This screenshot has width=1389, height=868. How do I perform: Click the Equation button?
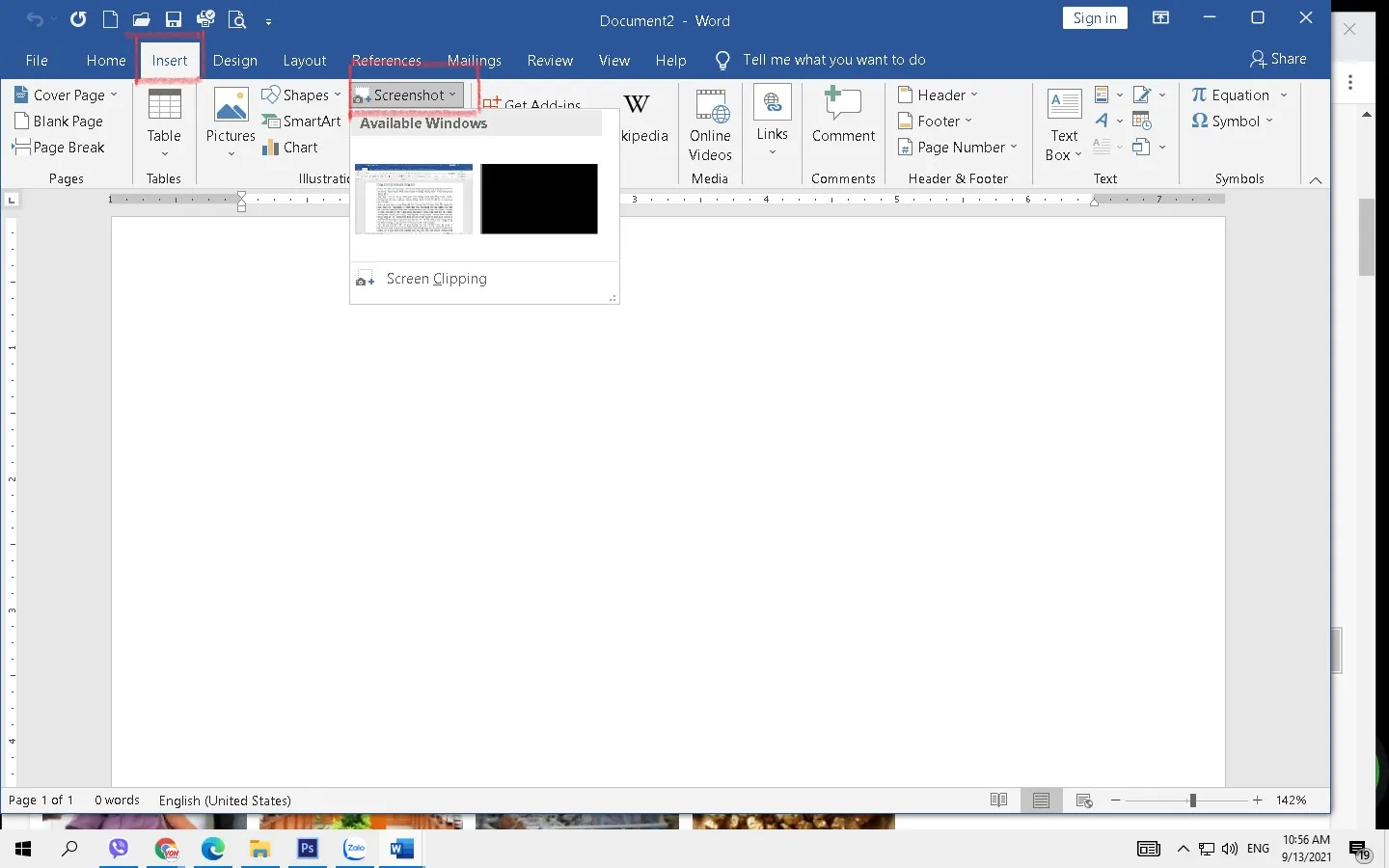point(1231,95)
